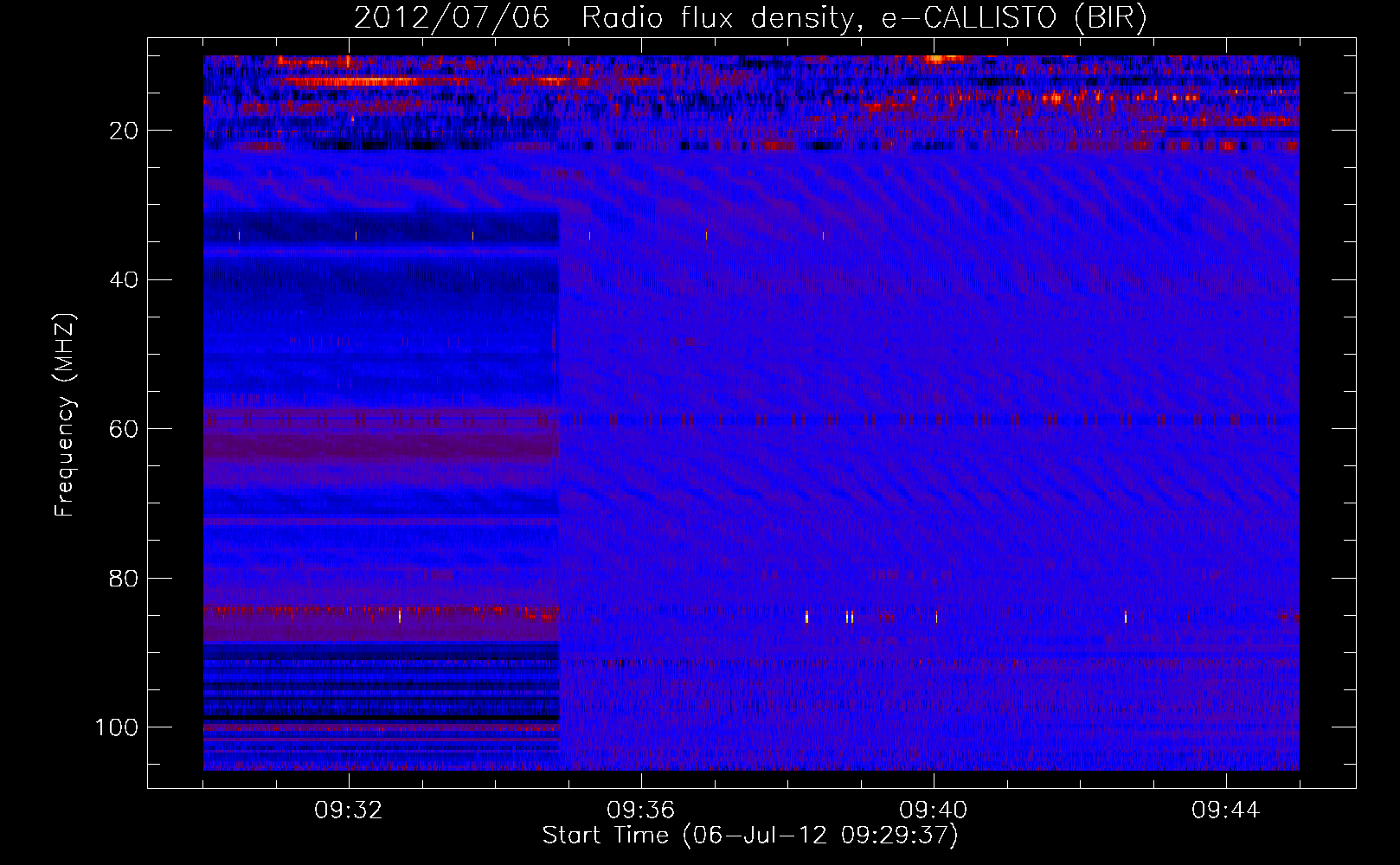Click the plot title '2012/07/06 Radio flux density, e-CALLISTO (BIR)'
Image resolution: width=1400 pixels, height=865 pixels.
pyautogui.click(x=750, y=18)
